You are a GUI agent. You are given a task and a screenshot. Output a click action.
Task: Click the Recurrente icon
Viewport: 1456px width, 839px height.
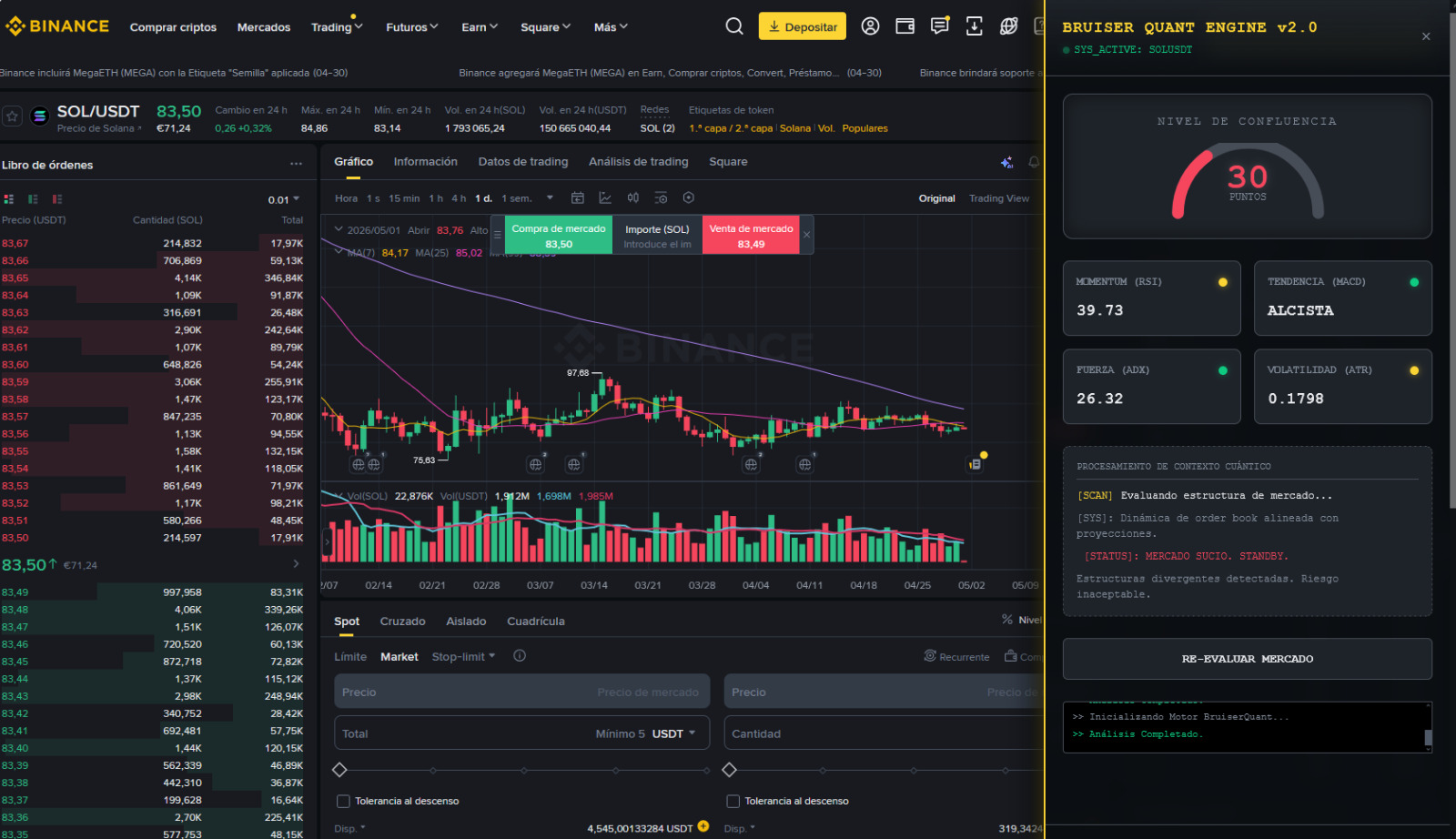point(930,656)
